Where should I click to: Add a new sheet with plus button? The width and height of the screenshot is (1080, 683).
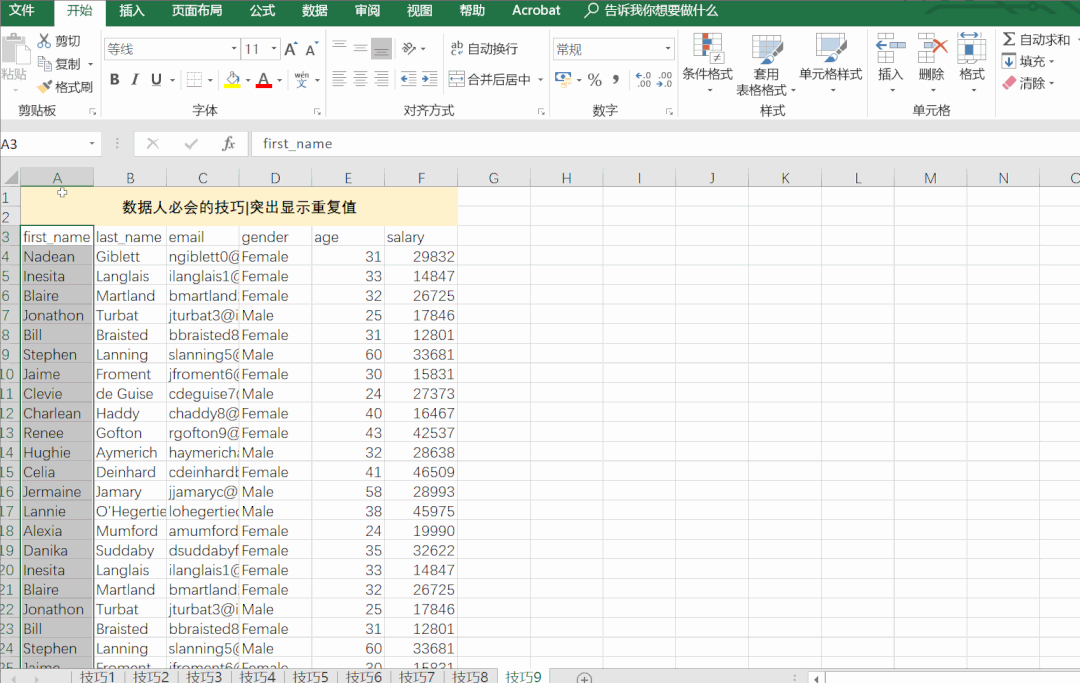(584, 678)
